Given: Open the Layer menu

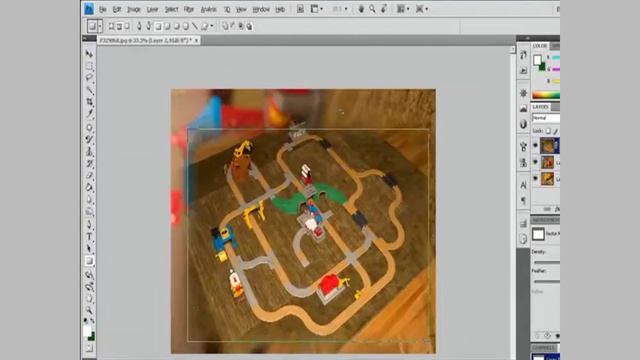Looking at the screenshot, I should click(152, 9).
